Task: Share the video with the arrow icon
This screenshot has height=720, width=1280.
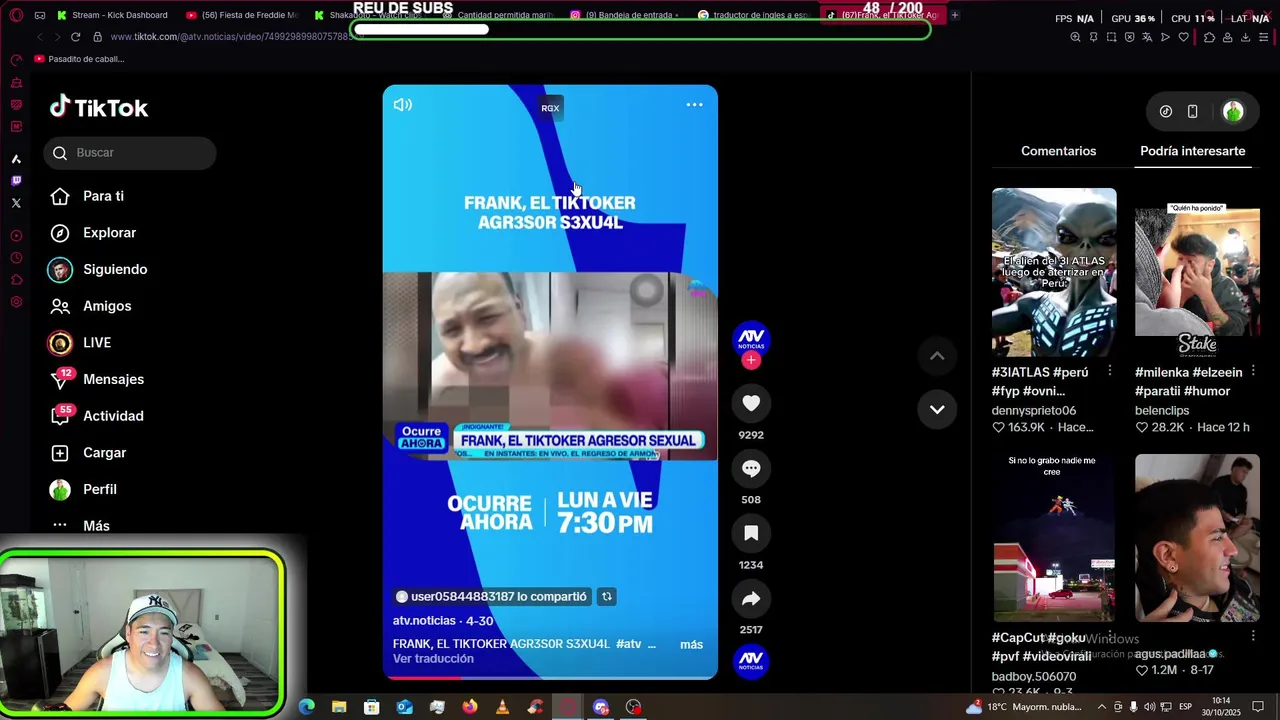Action: tap(751, 598)
